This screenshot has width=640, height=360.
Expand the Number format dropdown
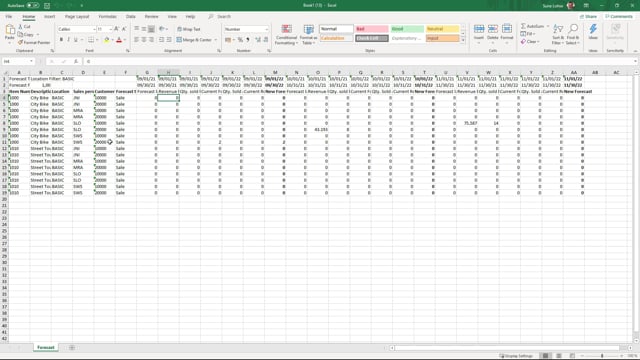267,29
